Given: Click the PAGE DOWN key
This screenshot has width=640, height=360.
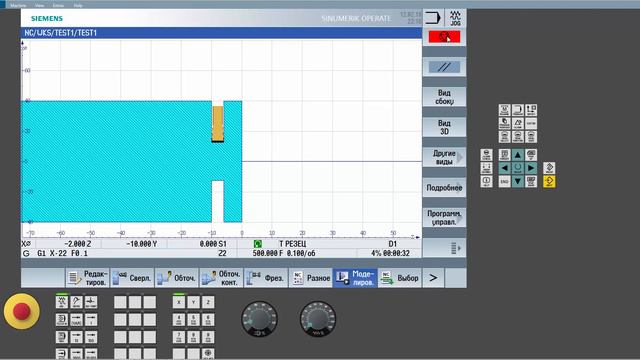Looking at the screenshot, I should (531, 181).
